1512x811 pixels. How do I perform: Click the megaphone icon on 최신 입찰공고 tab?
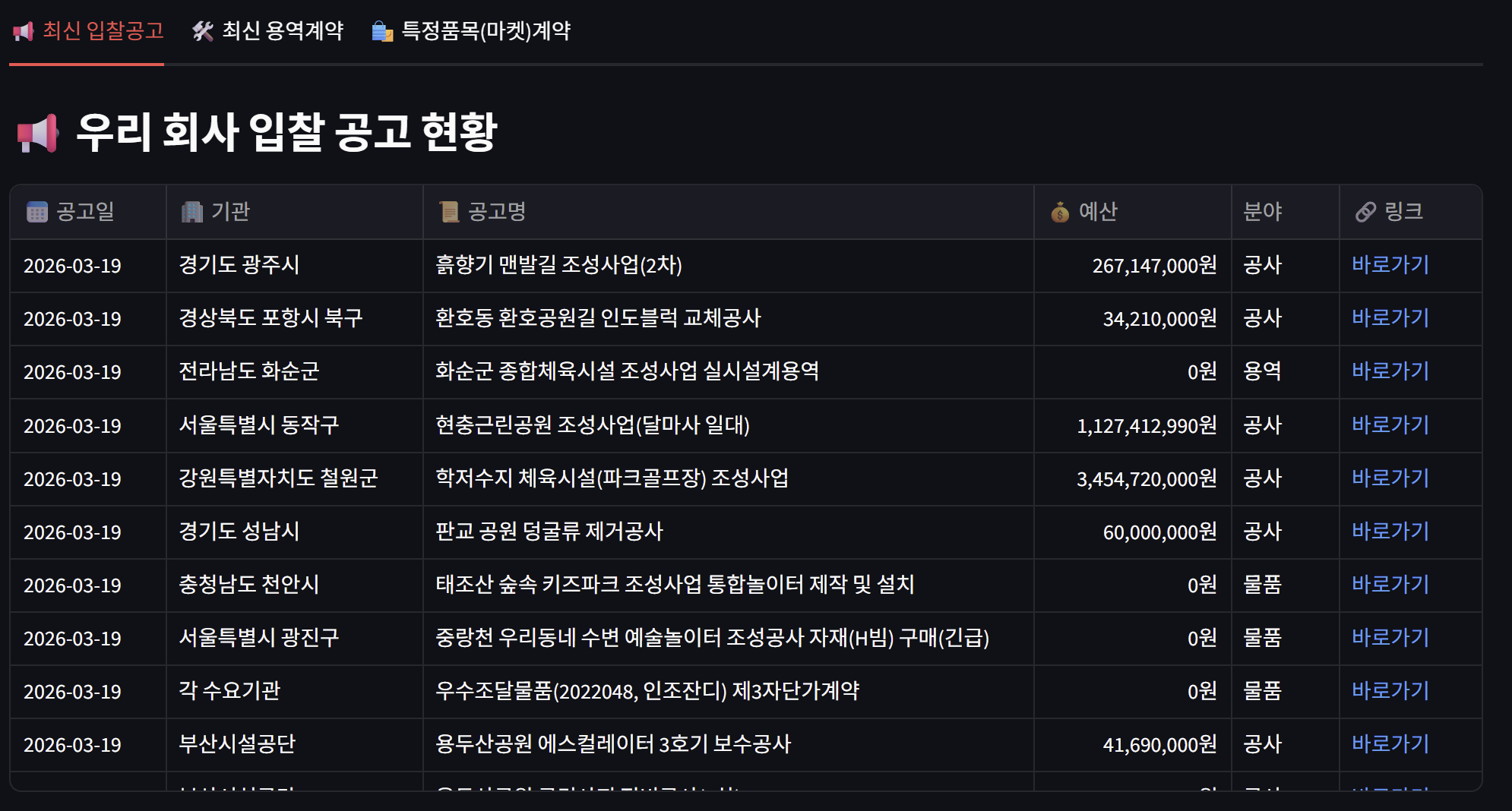coord(24,30)
